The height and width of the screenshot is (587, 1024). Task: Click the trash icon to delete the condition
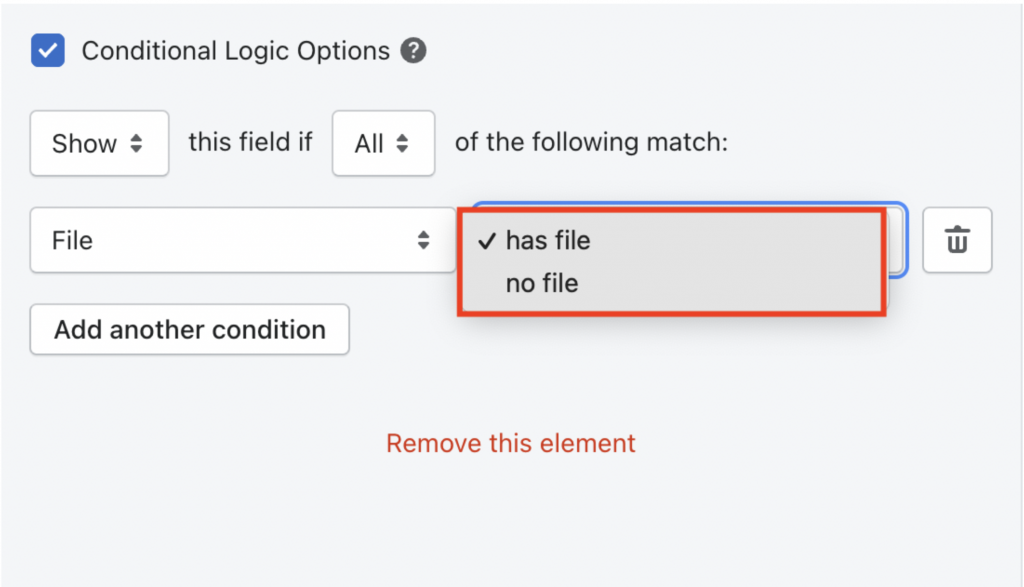coord(957,240)
